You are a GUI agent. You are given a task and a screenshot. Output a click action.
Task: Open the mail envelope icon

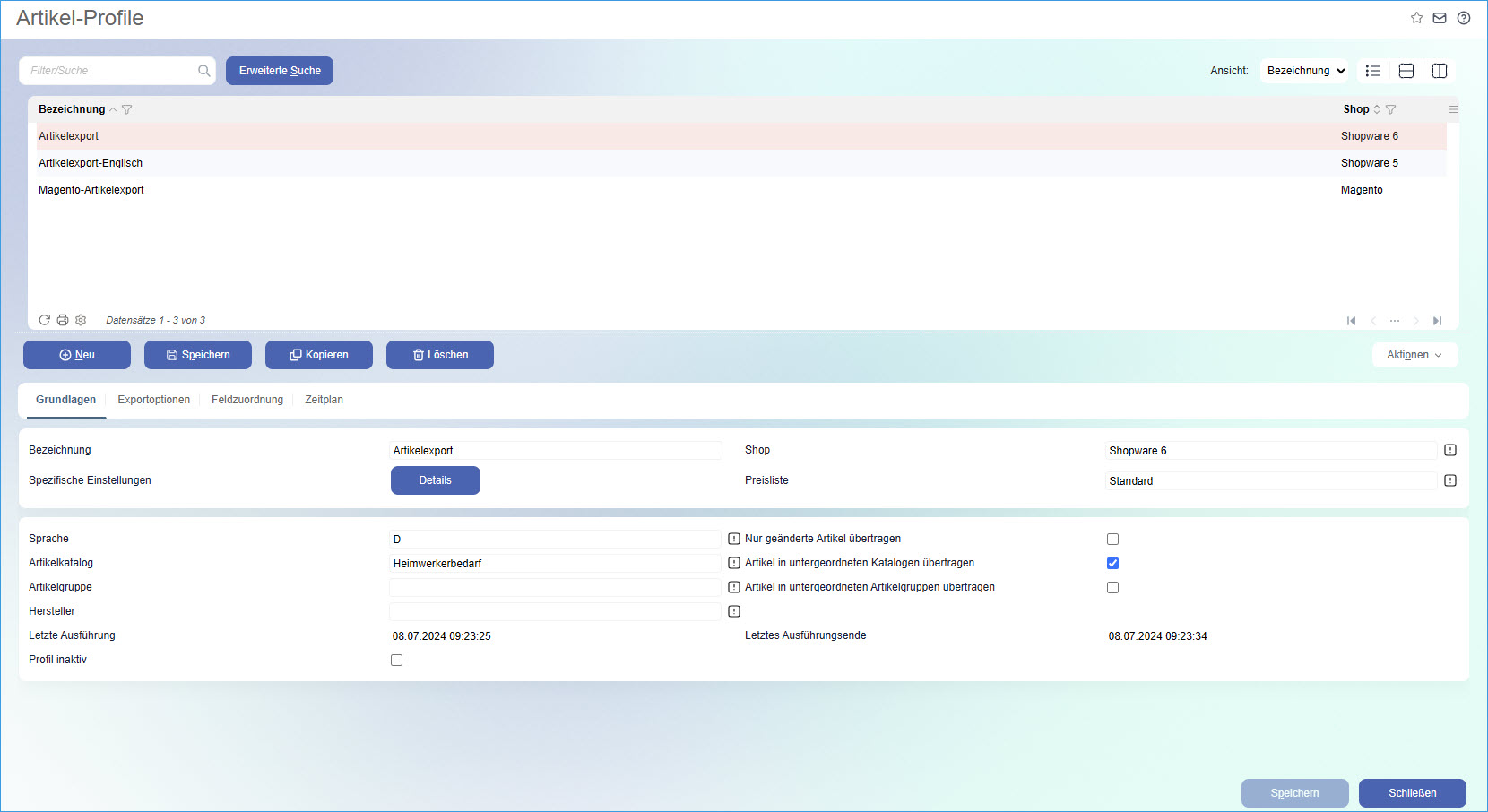(x=1440, y=18)
